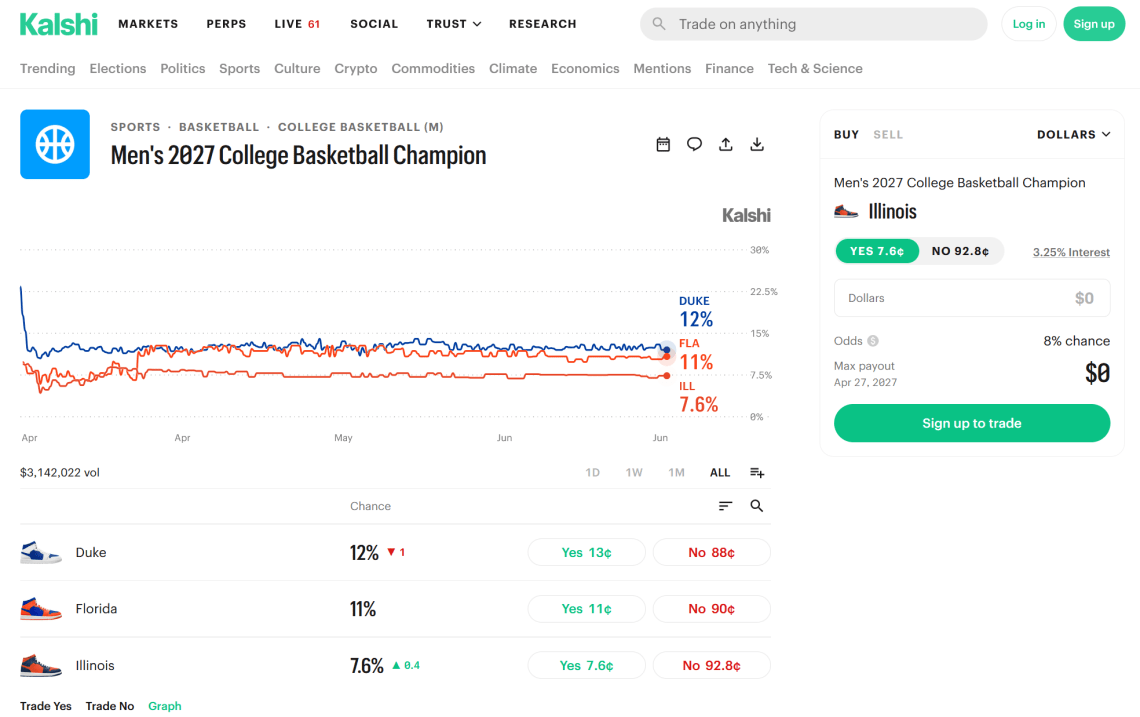Click the Trade Yes link

pyautogui.click(x=46, y=706)
